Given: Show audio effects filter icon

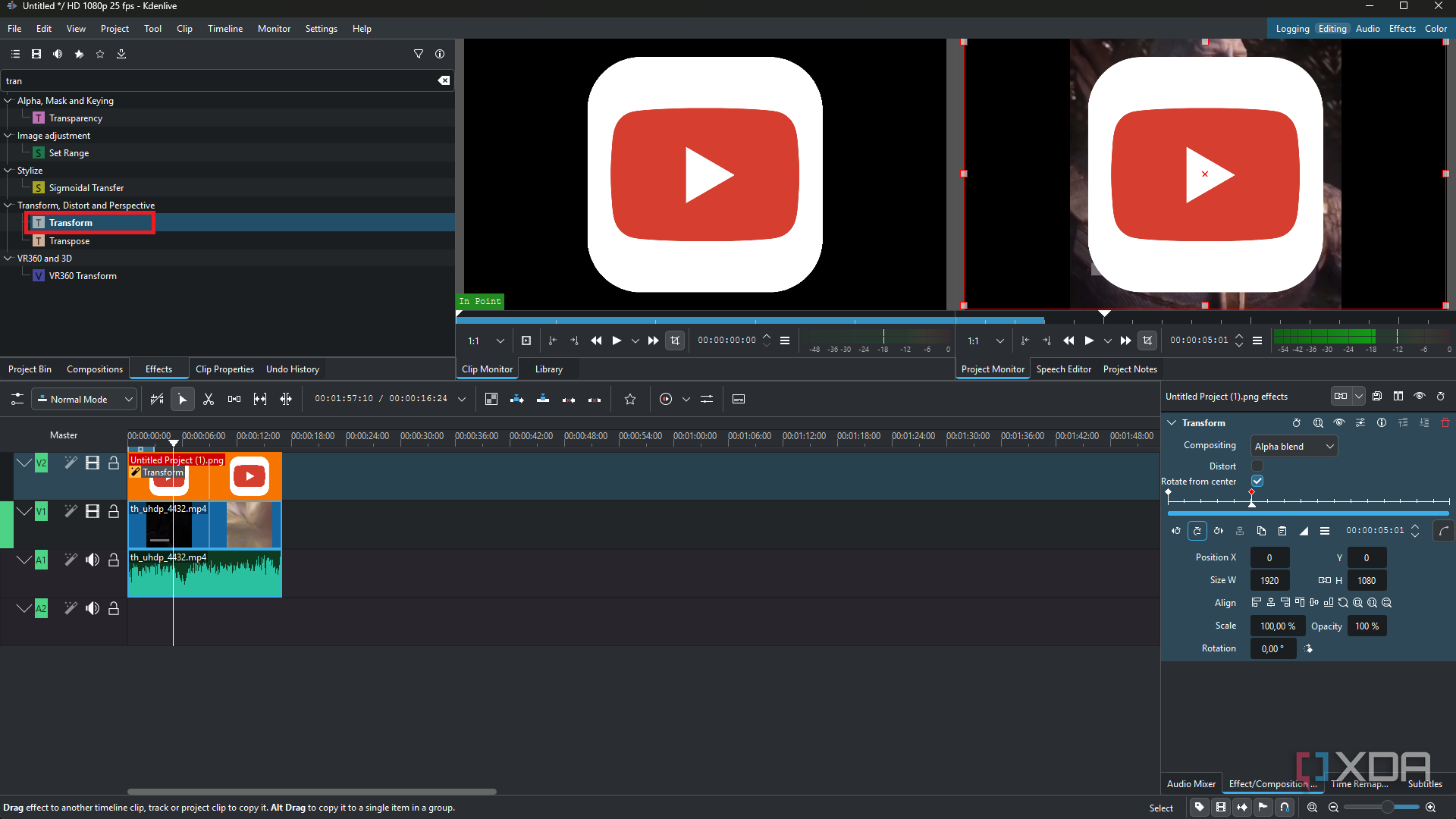Looking at the screenshot, I should [x=58, y=54].
